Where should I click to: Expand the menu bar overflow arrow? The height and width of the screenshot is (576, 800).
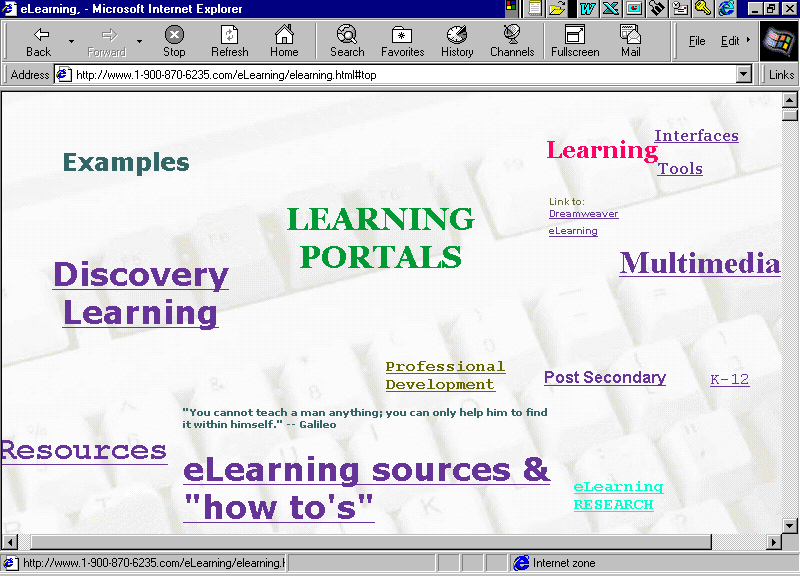748,40
